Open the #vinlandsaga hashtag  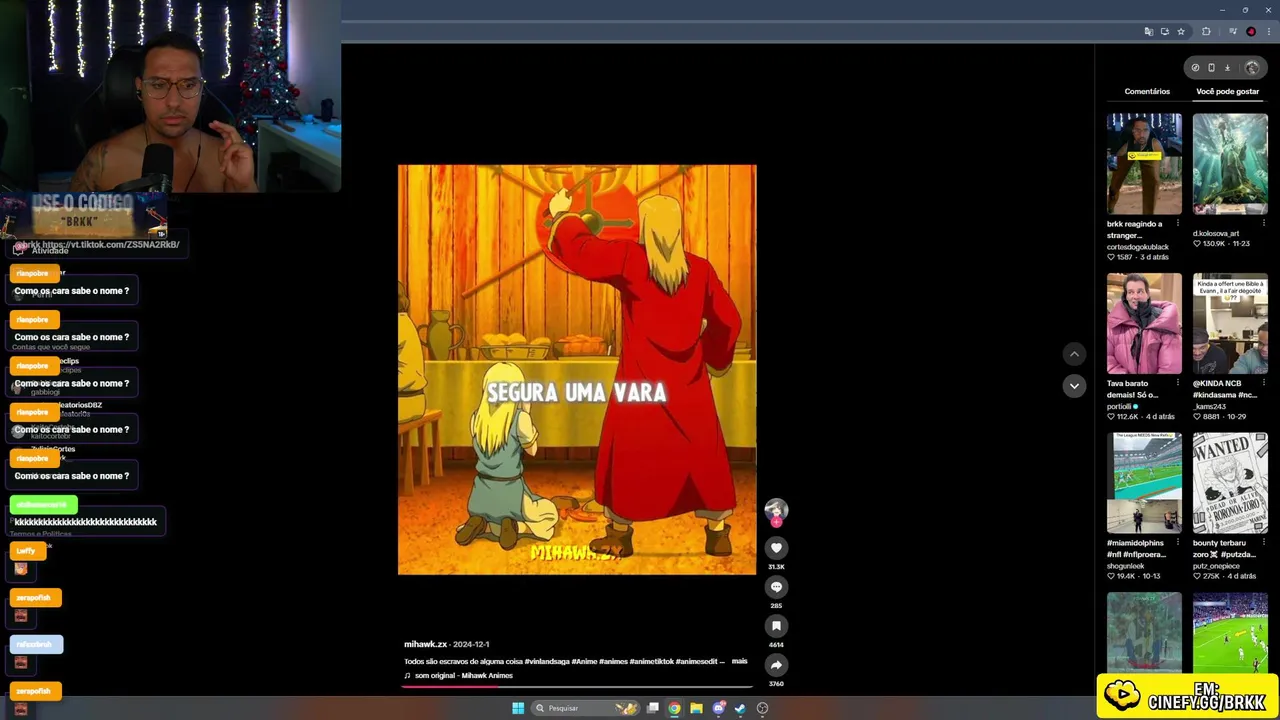tap(547, 661)
